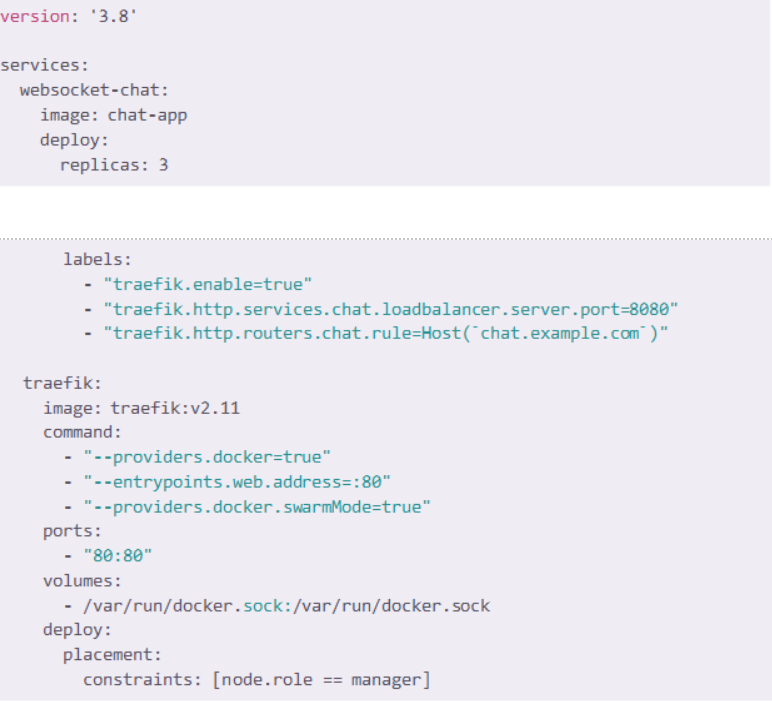
Task: Click the placement: key
Action: (112, 655)
